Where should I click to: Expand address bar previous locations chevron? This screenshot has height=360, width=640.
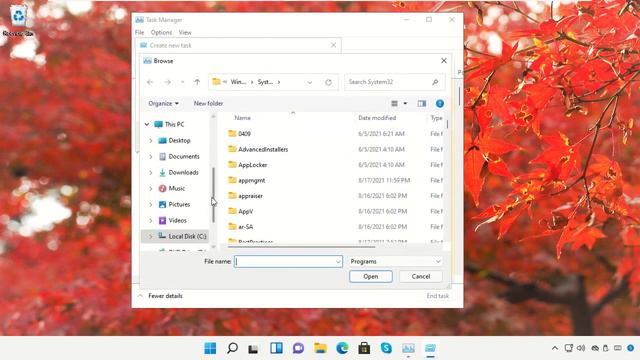[310, 82]
